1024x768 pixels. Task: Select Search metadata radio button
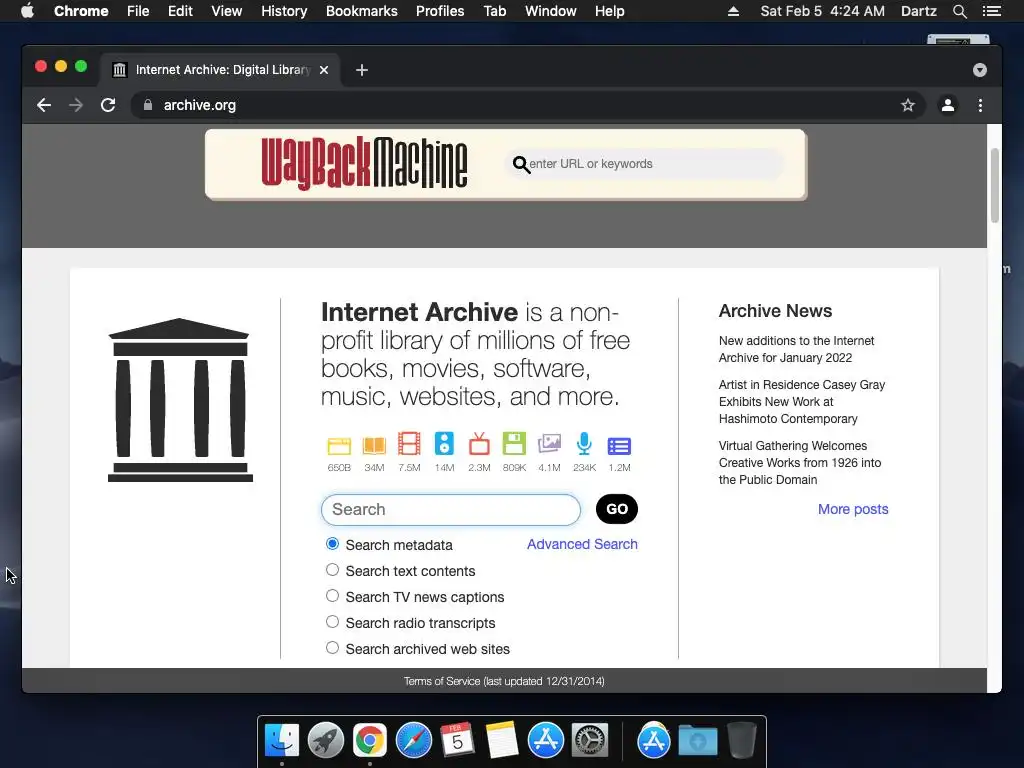332,544
